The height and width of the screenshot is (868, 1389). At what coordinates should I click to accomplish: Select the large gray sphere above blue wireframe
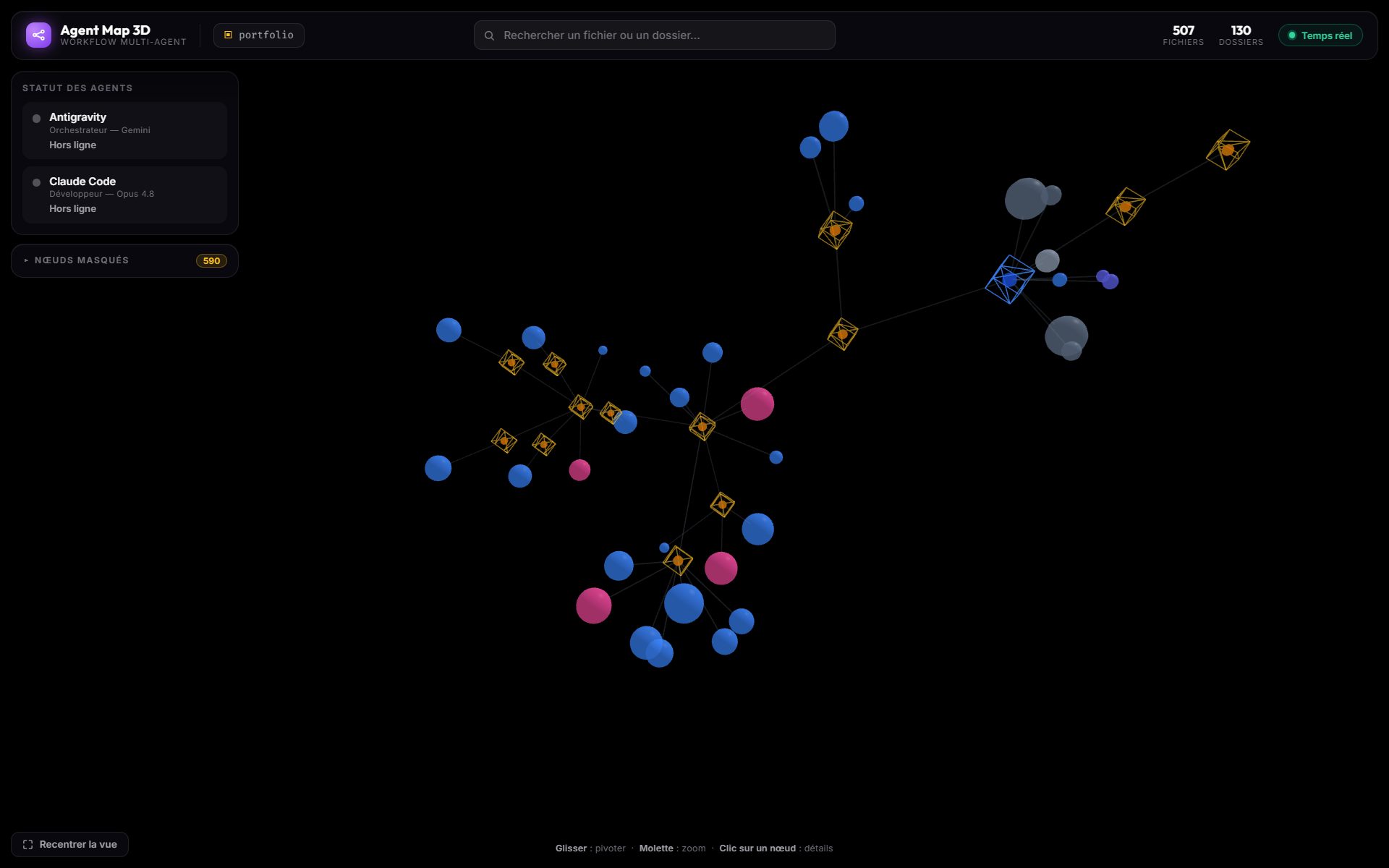1026,199
